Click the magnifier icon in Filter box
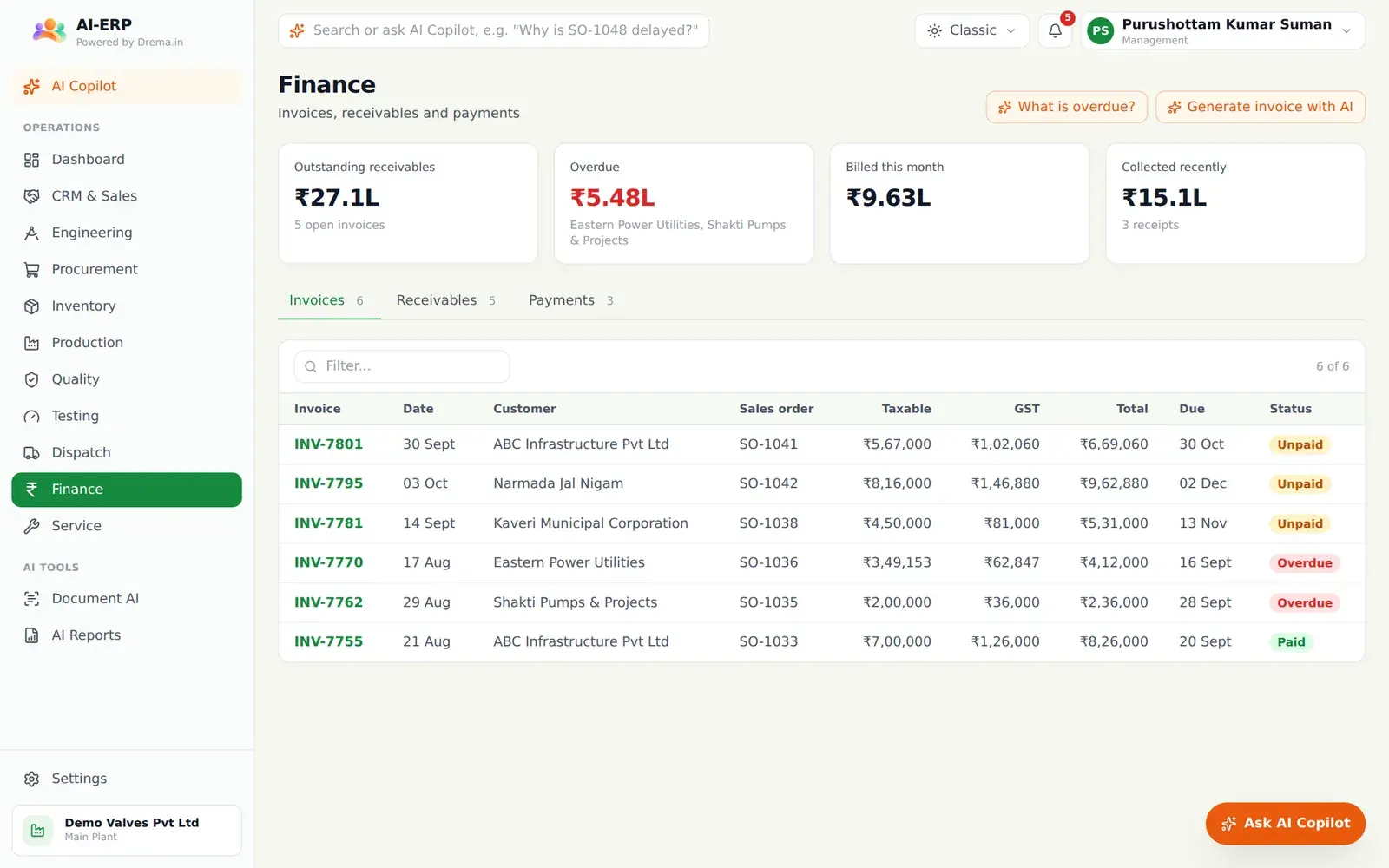This screenshot has height=868, width=1389. [311, 366]
